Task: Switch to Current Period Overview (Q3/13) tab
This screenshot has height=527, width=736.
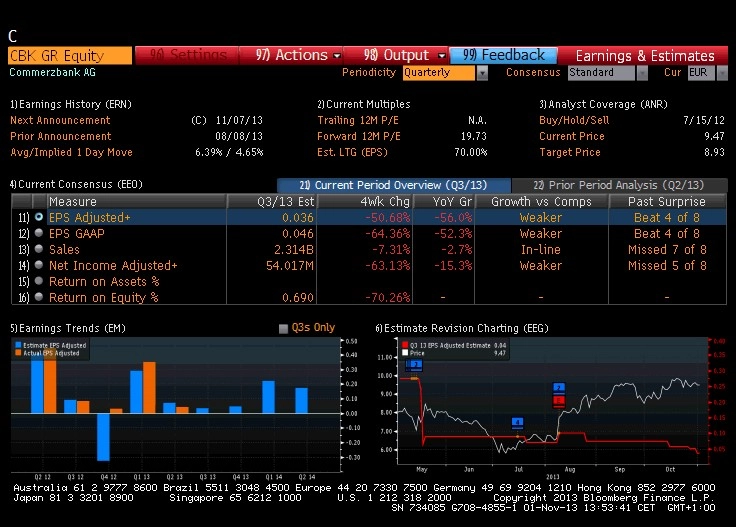Action: coord(393,185)
